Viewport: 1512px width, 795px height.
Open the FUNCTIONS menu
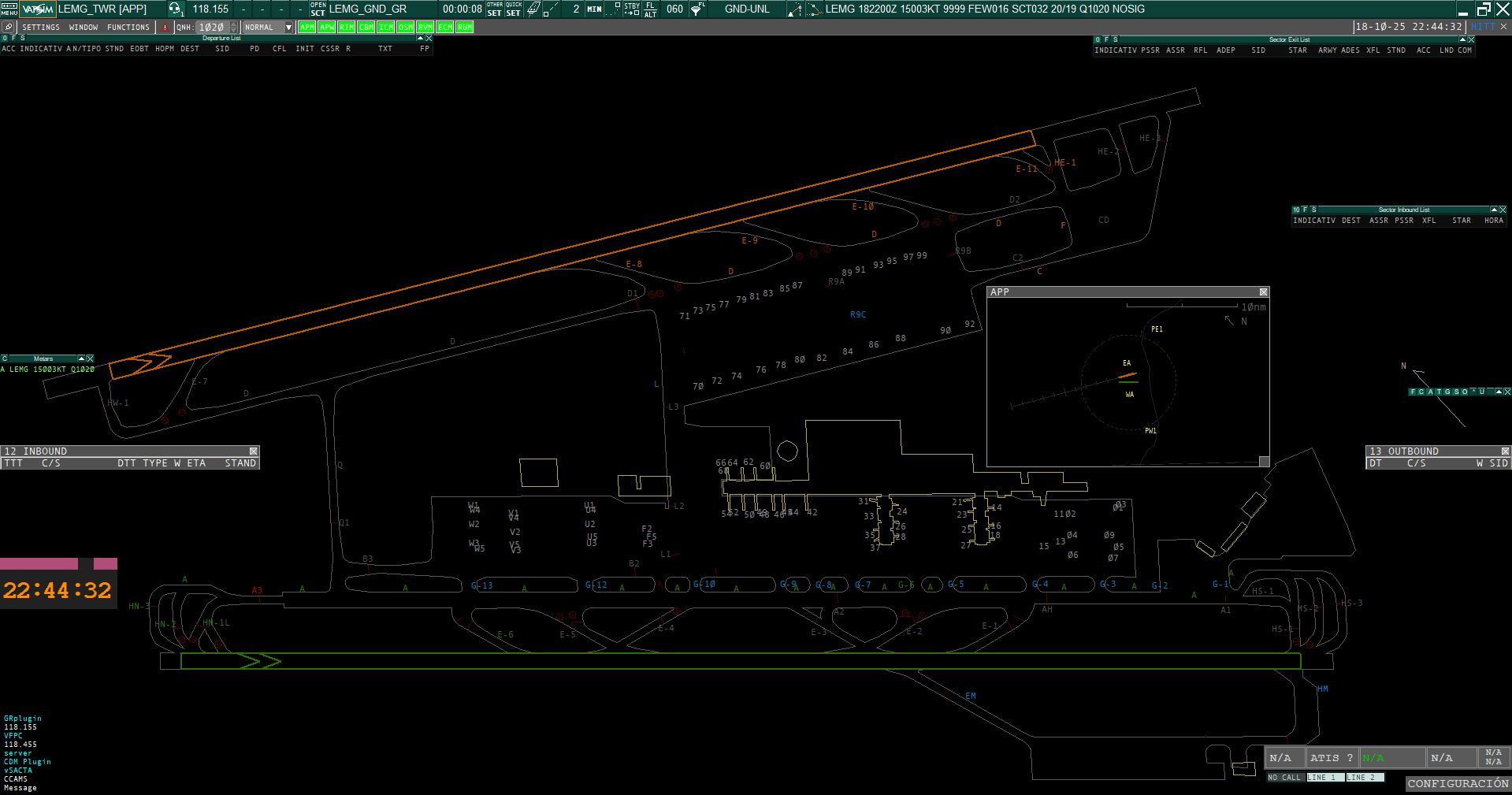tap(128, 28)
